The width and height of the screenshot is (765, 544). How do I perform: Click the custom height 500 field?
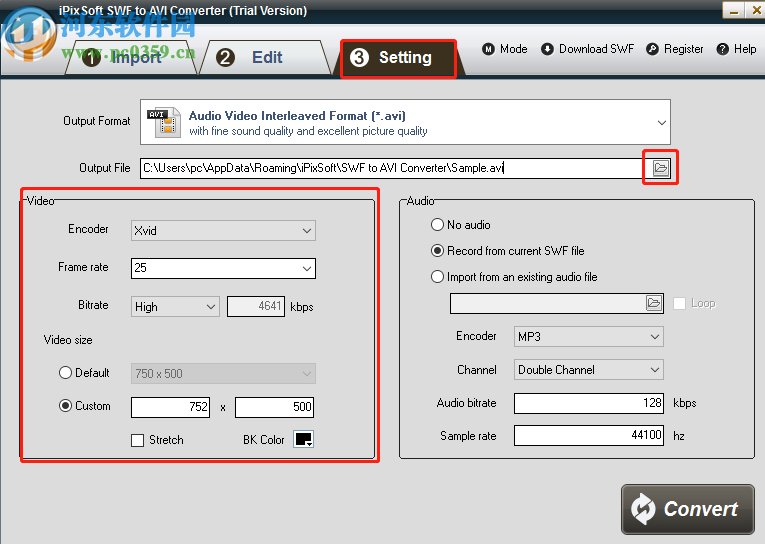[x=274, y=407]
